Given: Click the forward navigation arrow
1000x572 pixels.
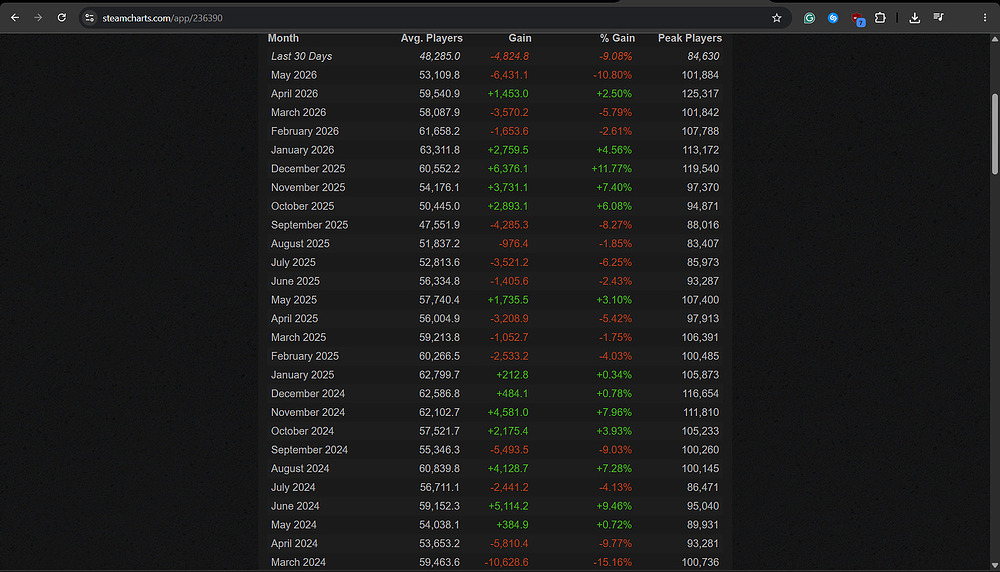Looking at the screenshot, I should point(38,18).
